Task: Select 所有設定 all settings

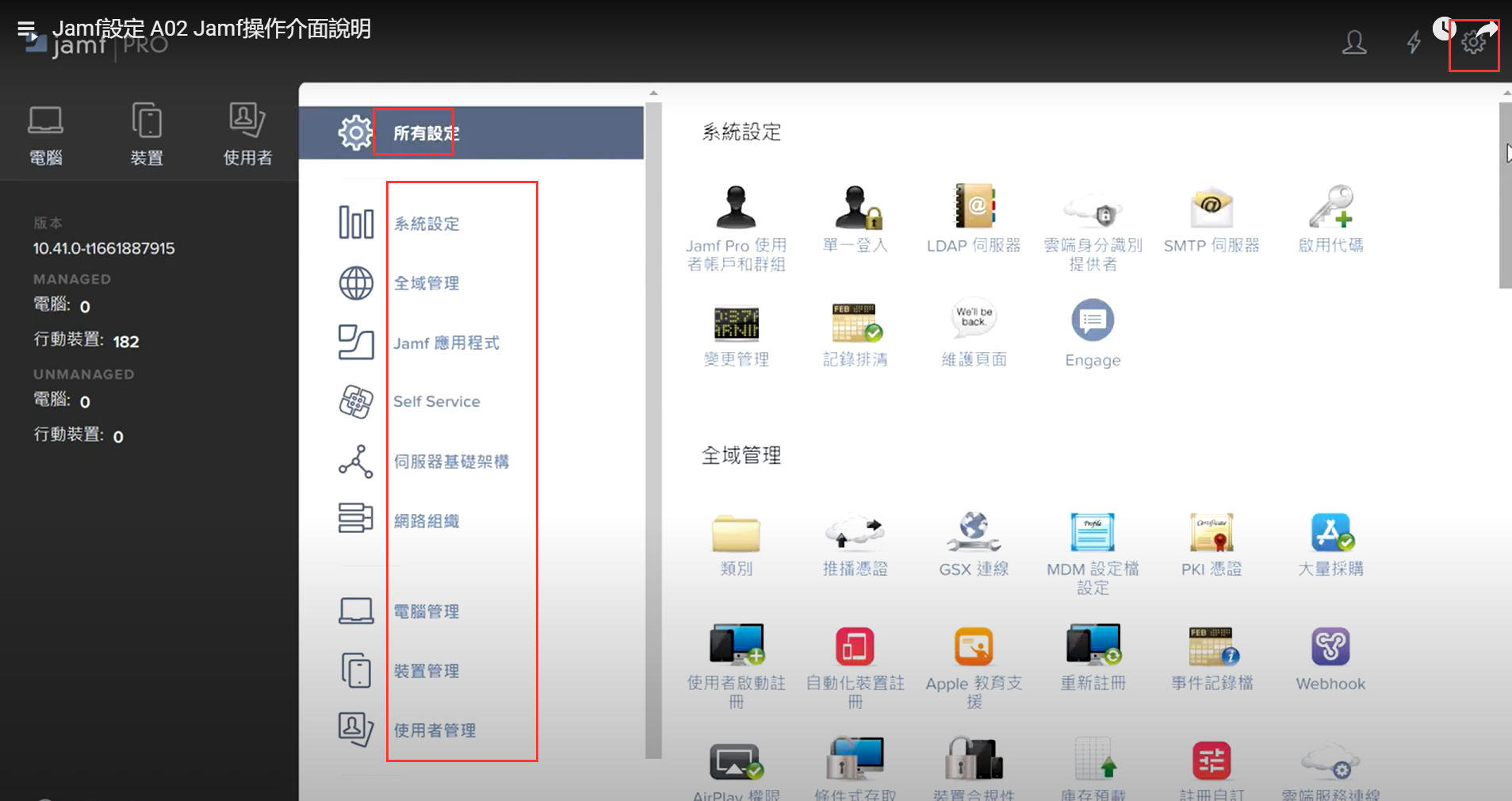Action: 471,132
